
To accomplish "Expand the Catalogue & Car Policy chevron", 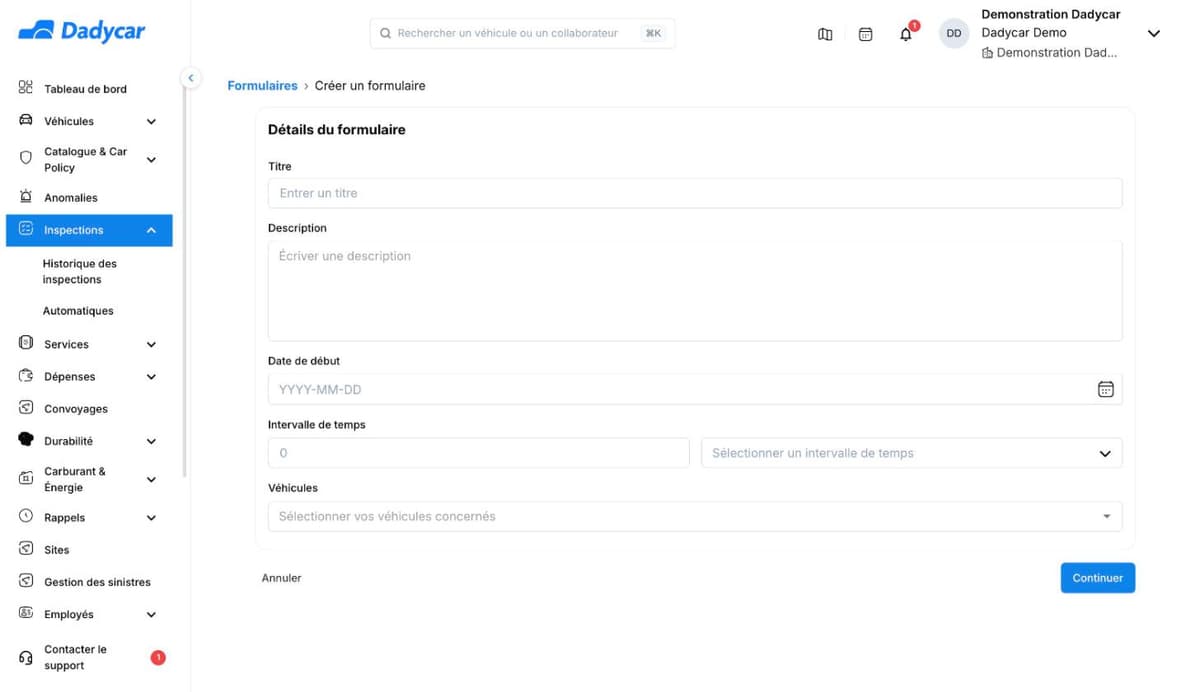I will (x=151, y=159).
